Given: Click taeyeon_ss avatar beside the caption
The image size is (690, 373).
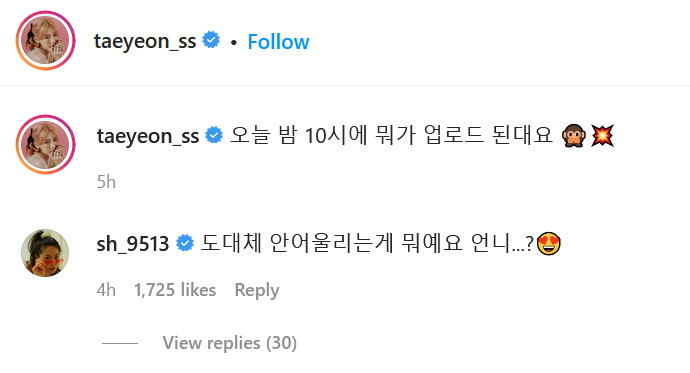Looking at the screenshot, I should [46, 145].
